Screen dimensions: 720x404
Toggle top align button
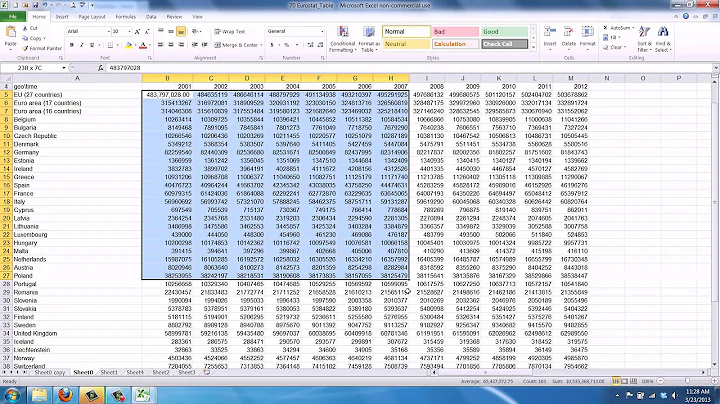[x=161, y=32]
